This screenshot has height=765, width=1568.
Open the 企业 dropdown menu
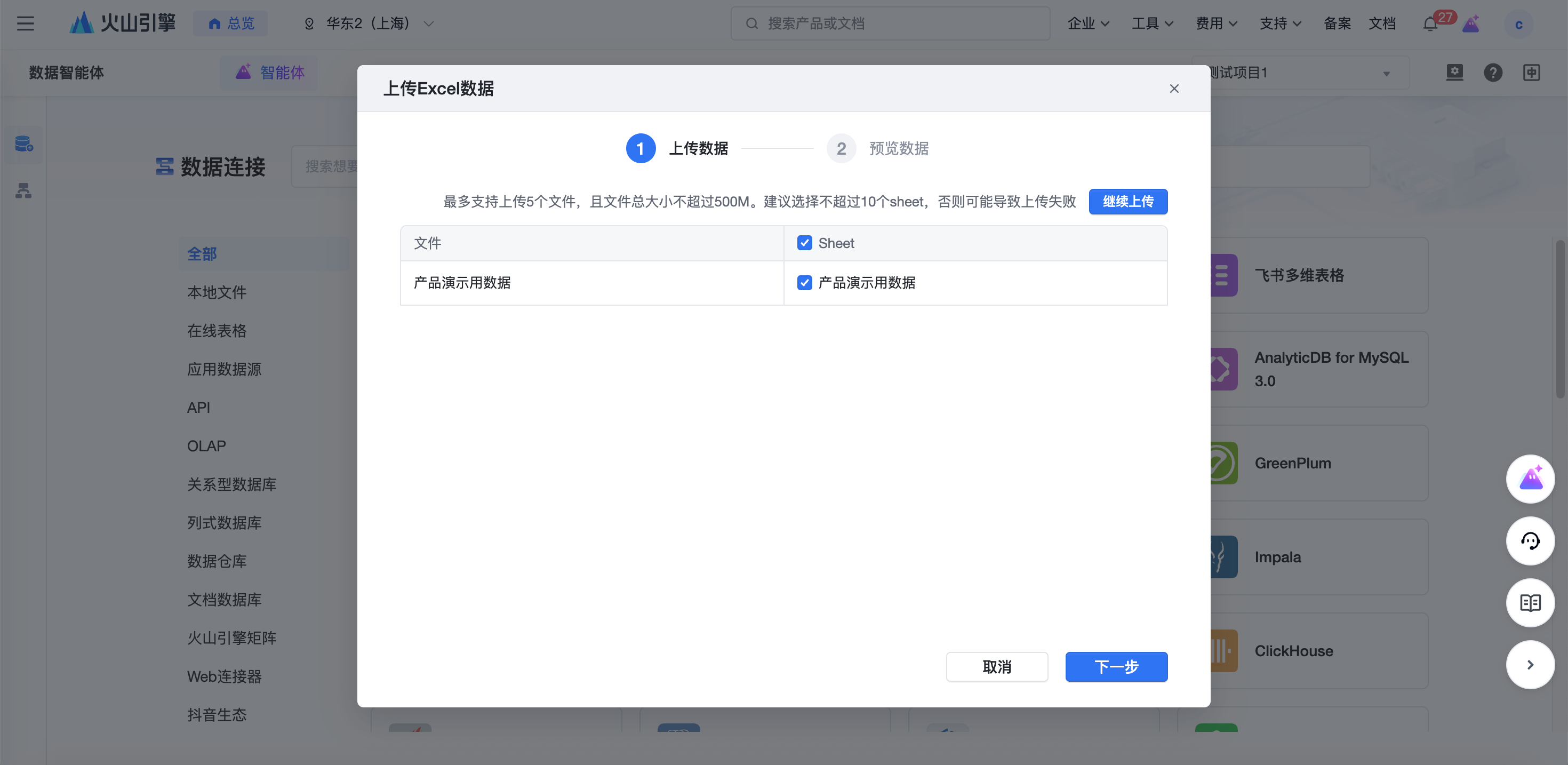(1088, 23)
